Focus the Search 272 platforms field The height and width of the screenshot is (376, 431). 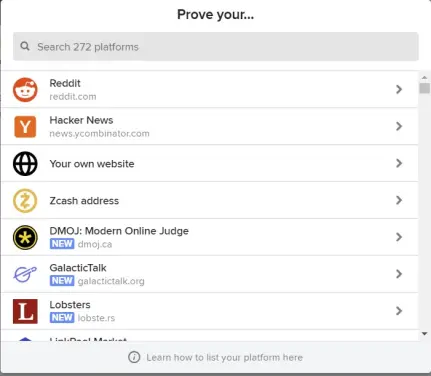point(216,47)
